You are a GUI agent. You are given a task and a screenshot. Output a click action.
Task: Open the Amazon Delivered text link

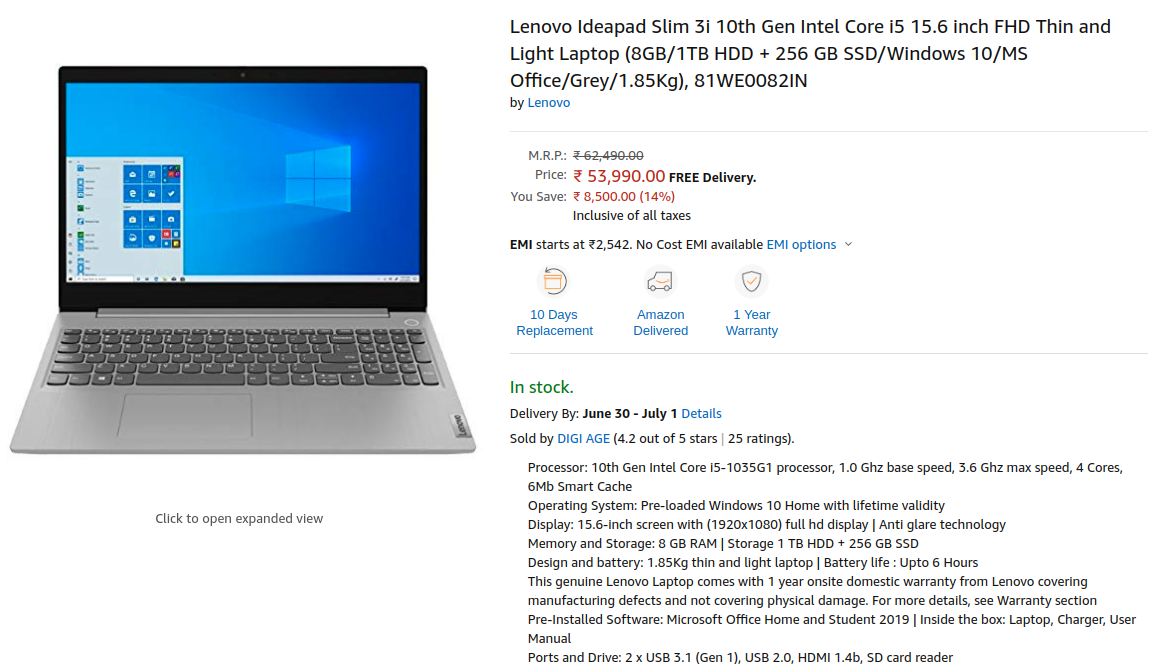(660, 323)
